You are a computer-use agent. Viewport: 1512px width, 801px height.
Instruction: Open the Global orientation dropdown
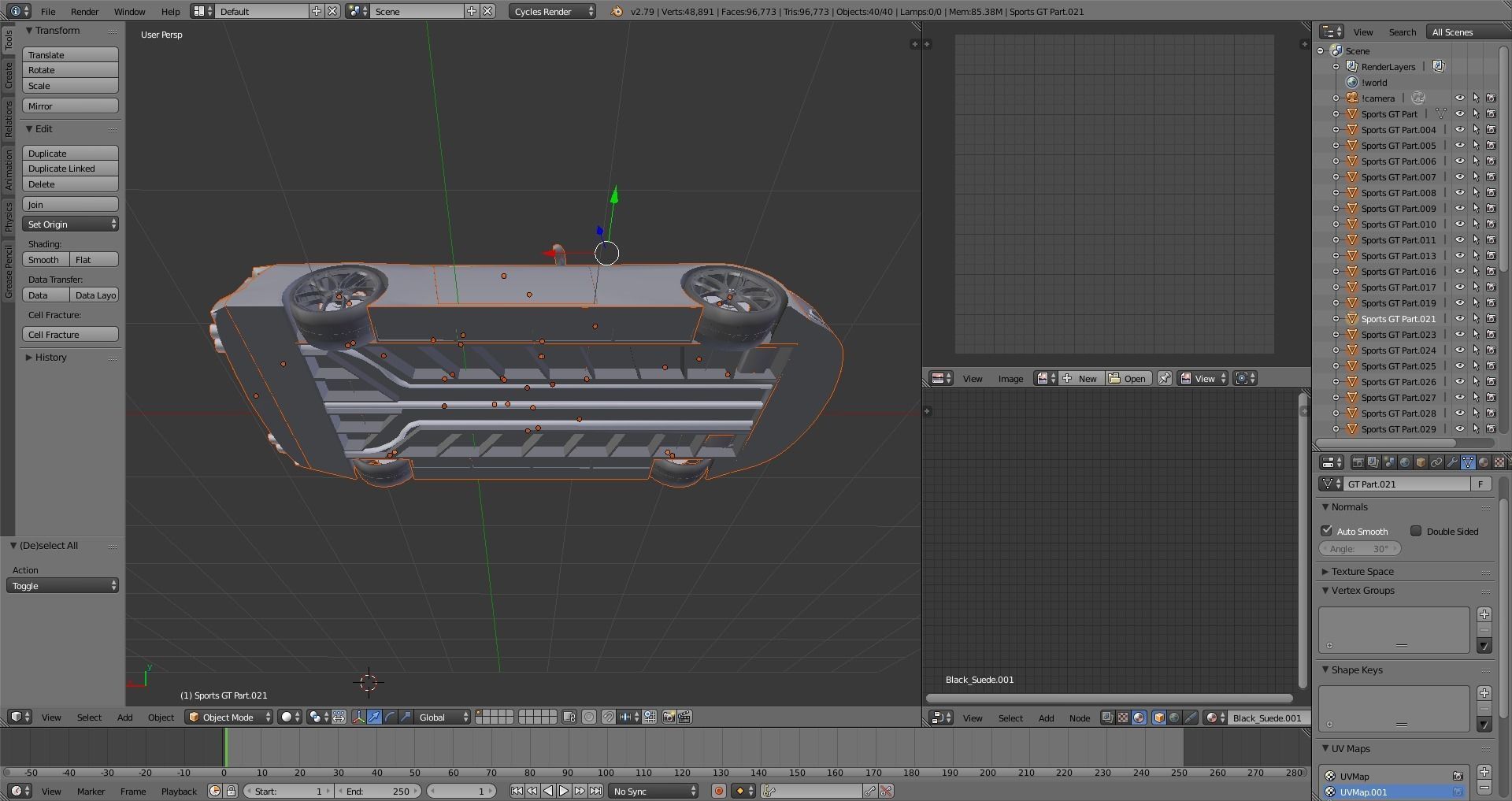(x=443, y=717)
